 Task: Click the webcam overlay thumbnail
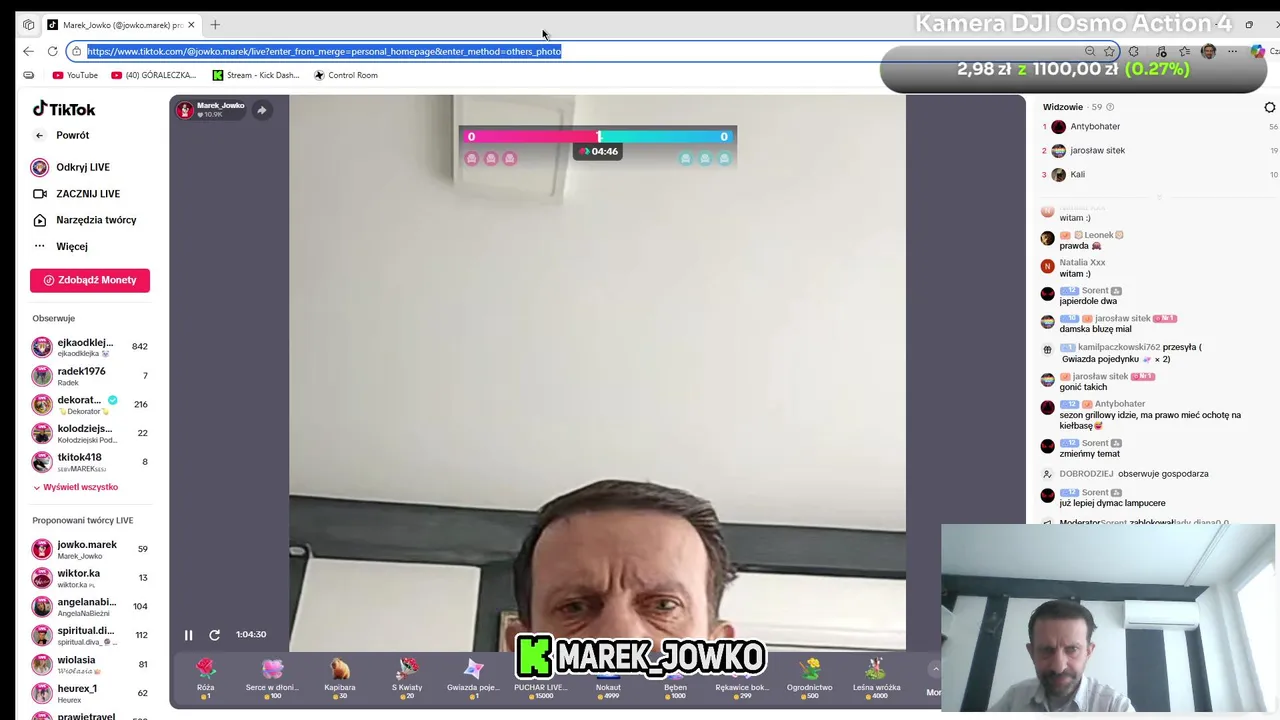coord(1108,618)
